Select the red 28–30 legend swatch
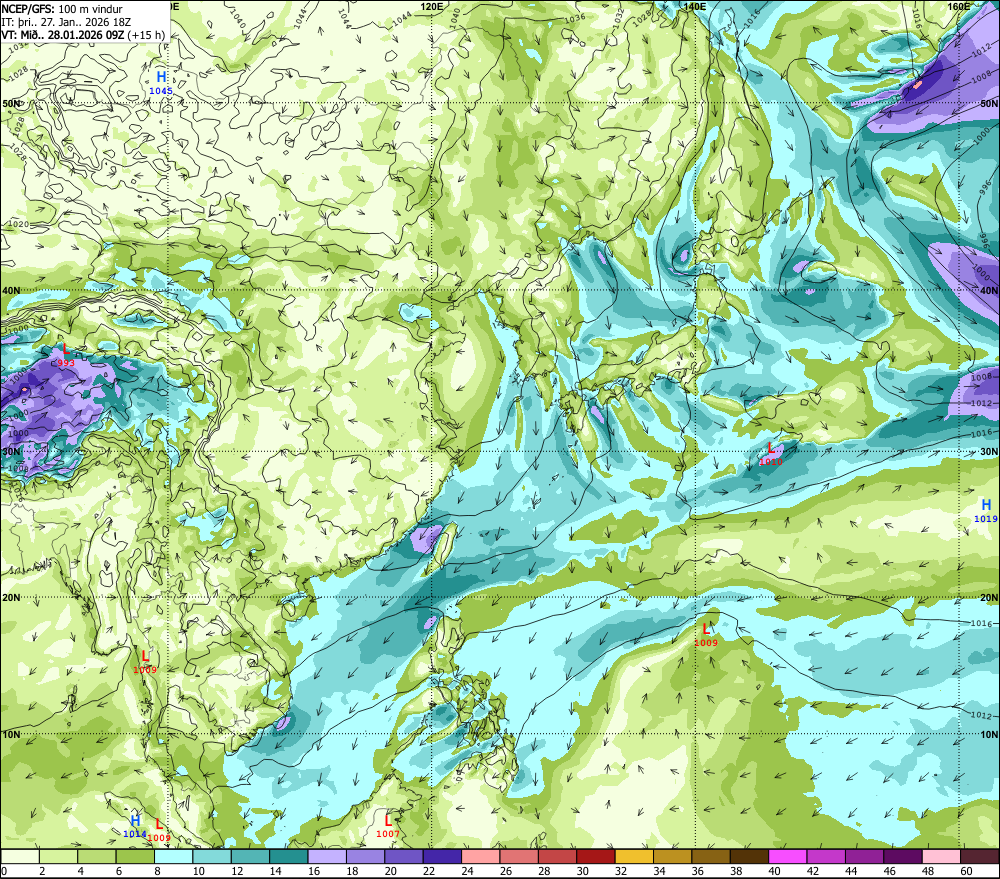1000x879 pixels. tap(557, 856)
